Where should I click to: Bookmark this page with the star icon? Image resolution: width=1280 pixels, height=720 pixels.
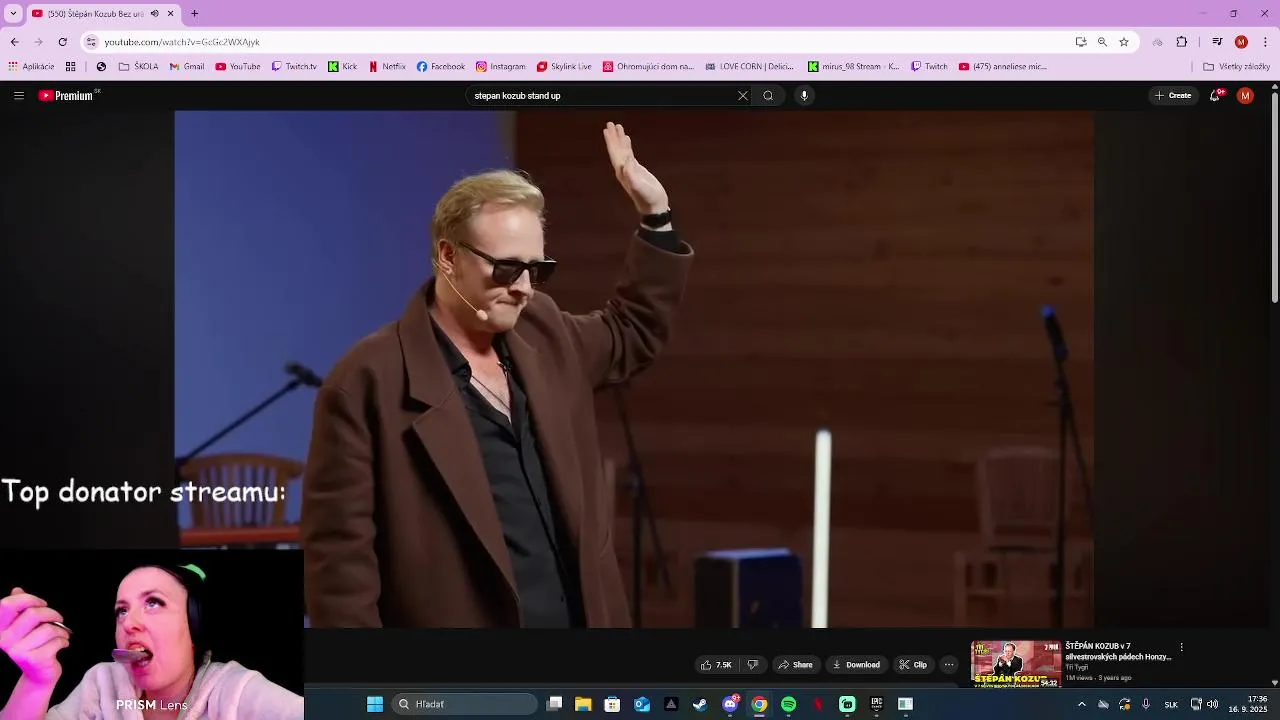click(x=1124, y=42)
